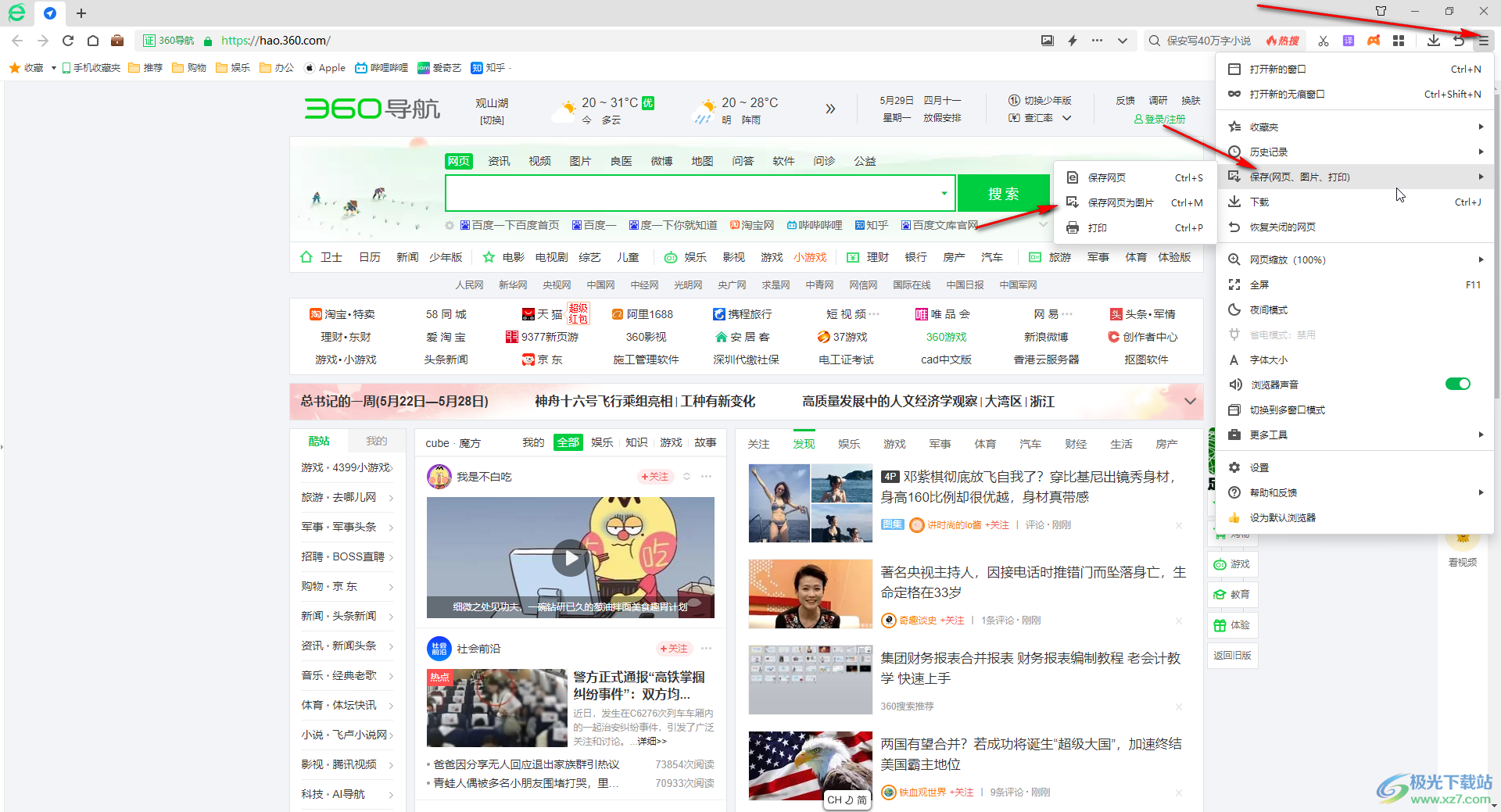Image resolution: width=1501 pixels, height=812 pixels.
Task: Expand the headline banner chevron
Action: click(x=1190, y=401)
